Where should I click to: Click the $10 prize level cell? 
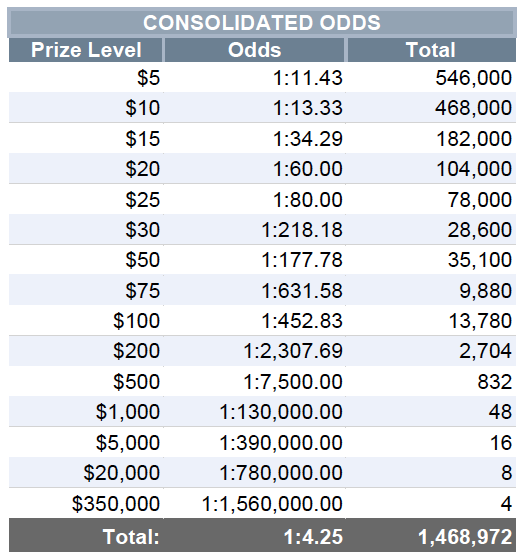tap(86, 107)
